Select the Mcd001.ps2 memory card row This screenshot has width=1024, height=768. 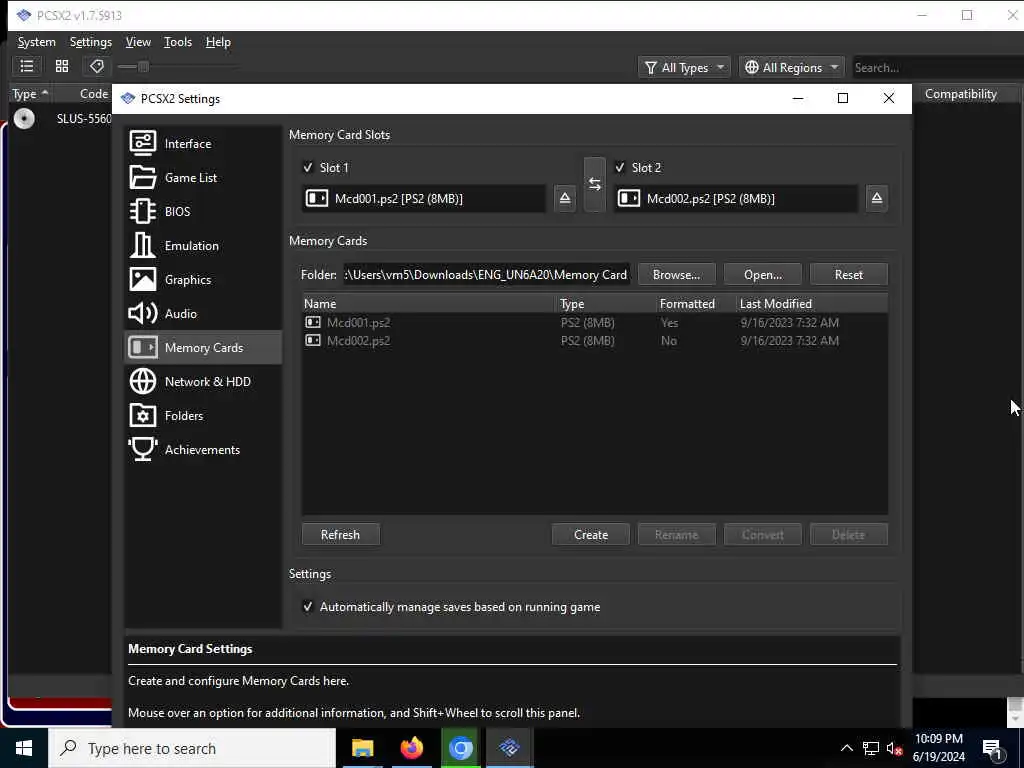[594, 322]
